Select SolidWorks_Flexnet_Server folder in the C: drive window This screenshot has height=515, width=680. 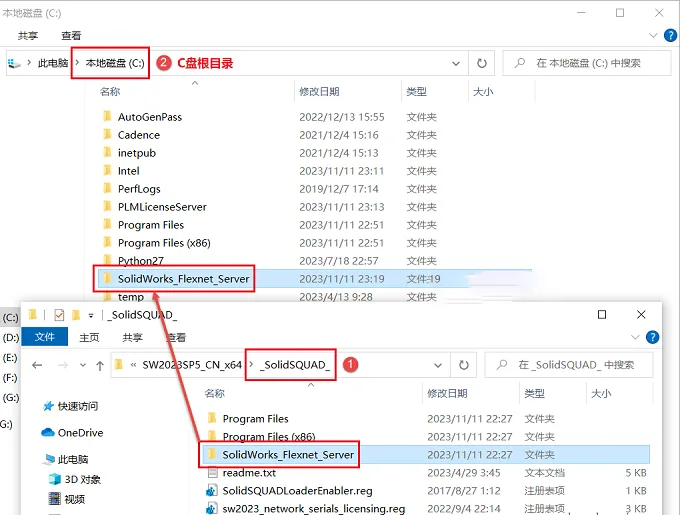(x=183, y=279)
